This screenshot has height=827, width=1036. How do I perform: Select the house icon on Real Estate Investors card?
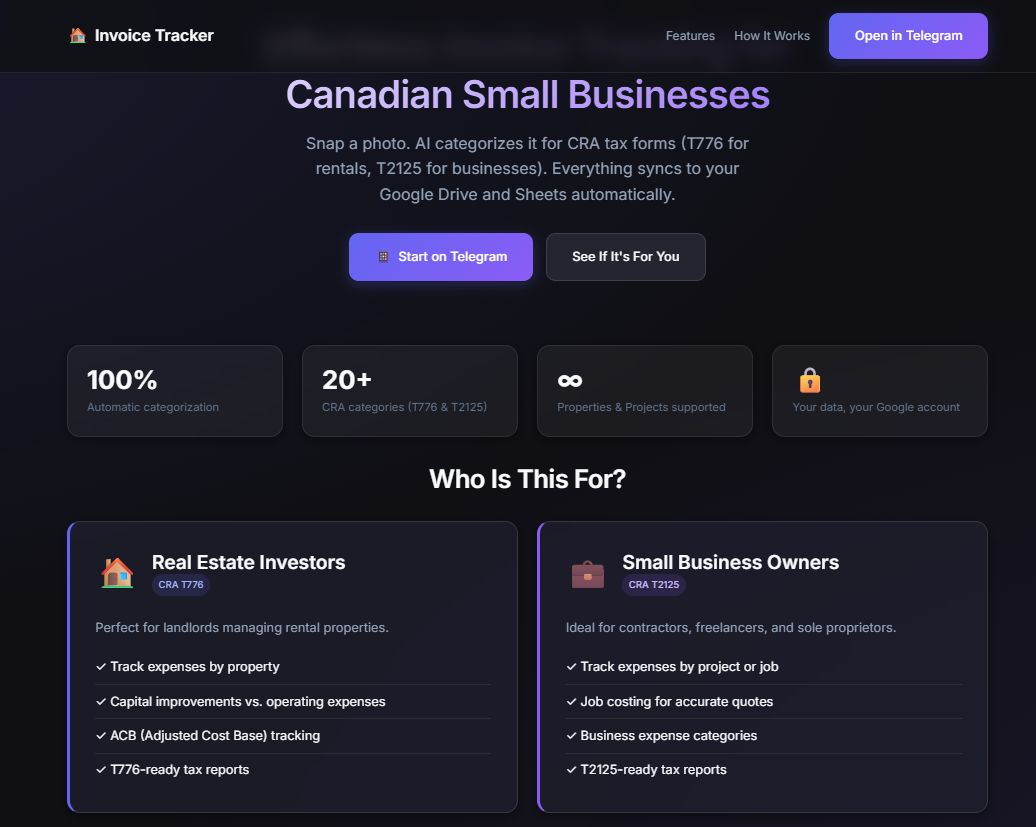(x=117, y=572)
